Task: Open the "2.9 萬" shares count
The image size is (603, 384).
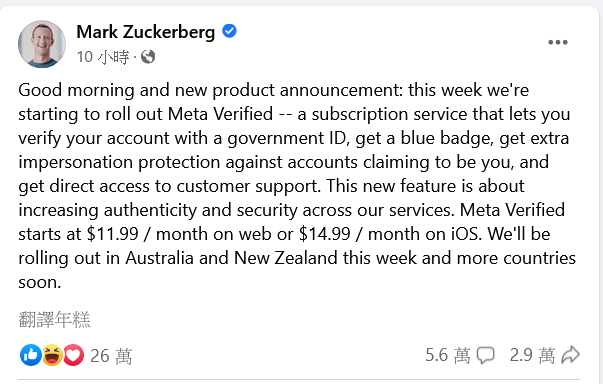Action: point(532,355)
